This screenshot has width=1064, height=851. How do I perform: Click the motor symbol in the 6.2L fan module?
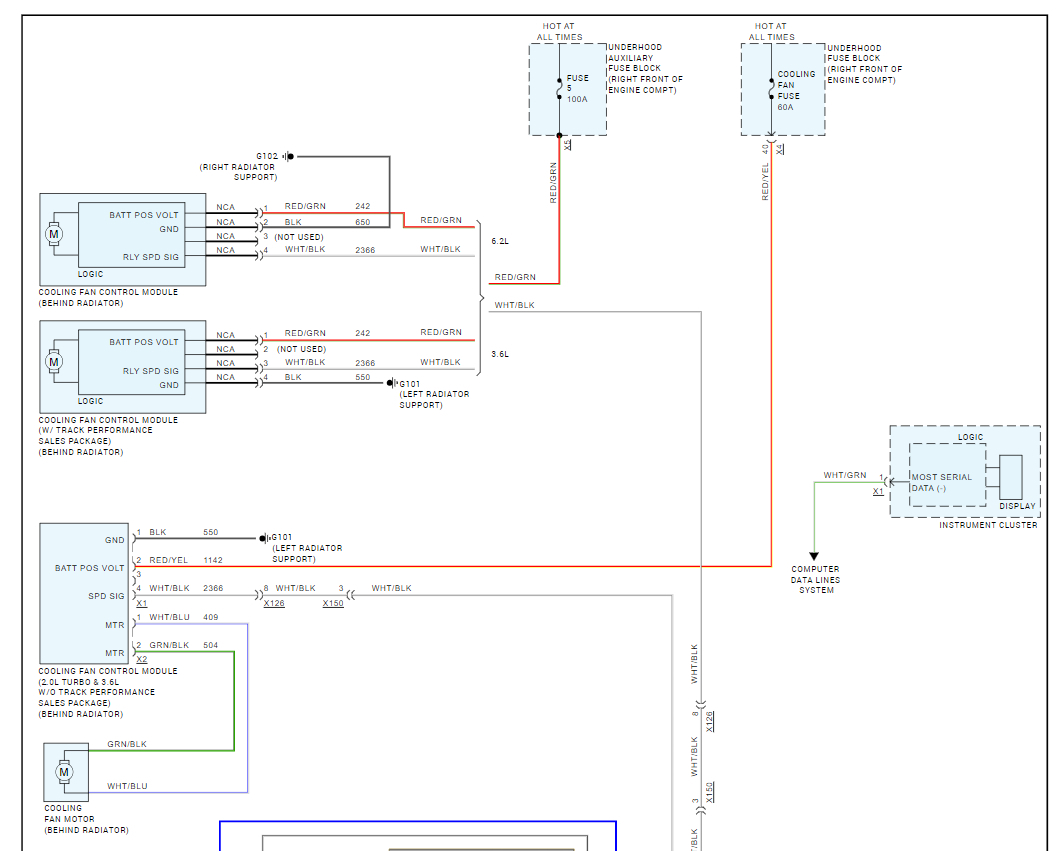(54, 235)
